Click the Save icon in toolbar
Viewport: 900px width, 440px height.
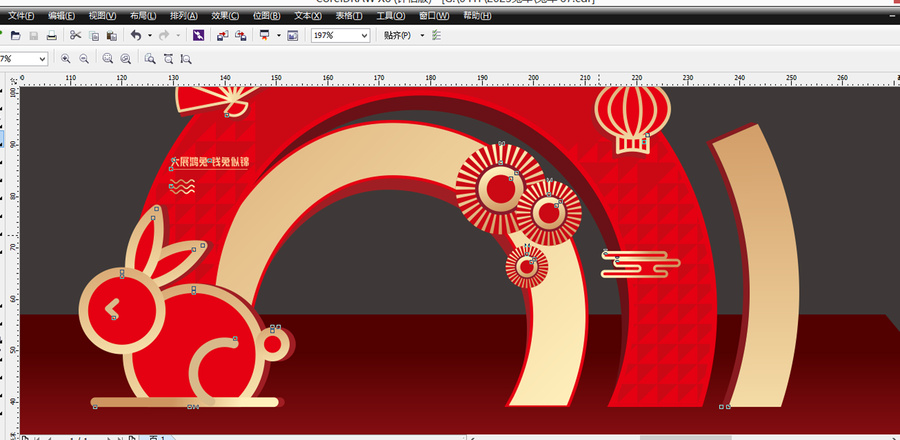click(x=33, y=36)
